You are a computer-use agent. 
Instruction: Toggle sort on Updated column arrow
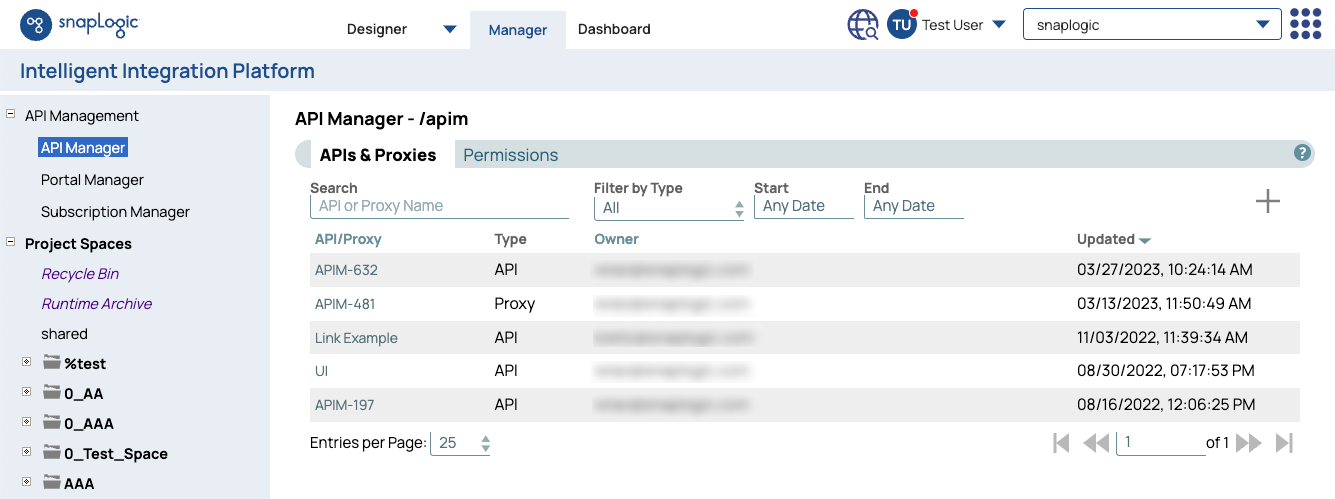pyautogui.click(x=1145, y=241)
